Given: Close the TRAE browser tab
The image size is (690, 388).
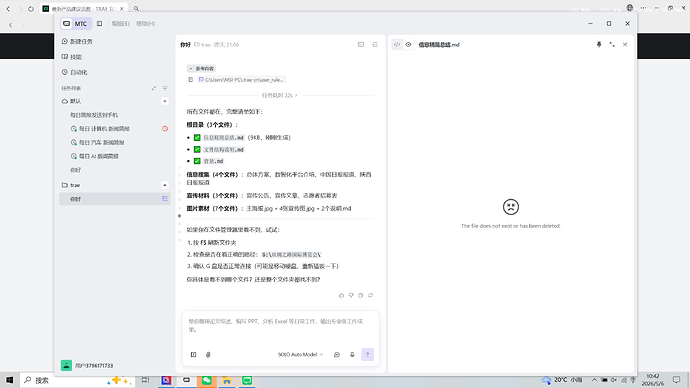Looking at the screenshot, I should pyautogui.click(x=122, y=8).
